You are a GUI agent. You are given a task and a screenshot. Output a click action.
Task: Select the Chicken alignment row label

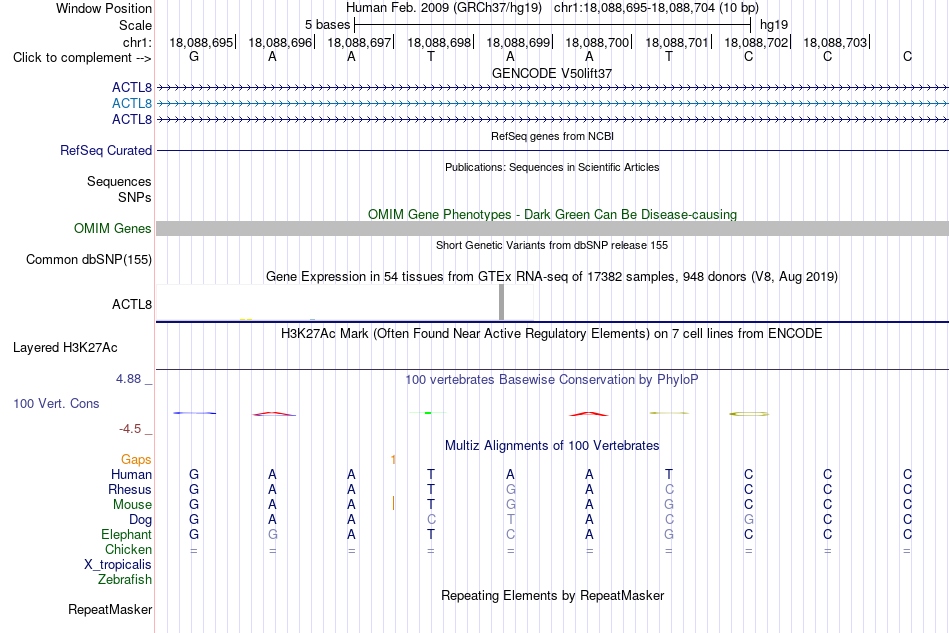pyautogui.click(x=128, y=549)
